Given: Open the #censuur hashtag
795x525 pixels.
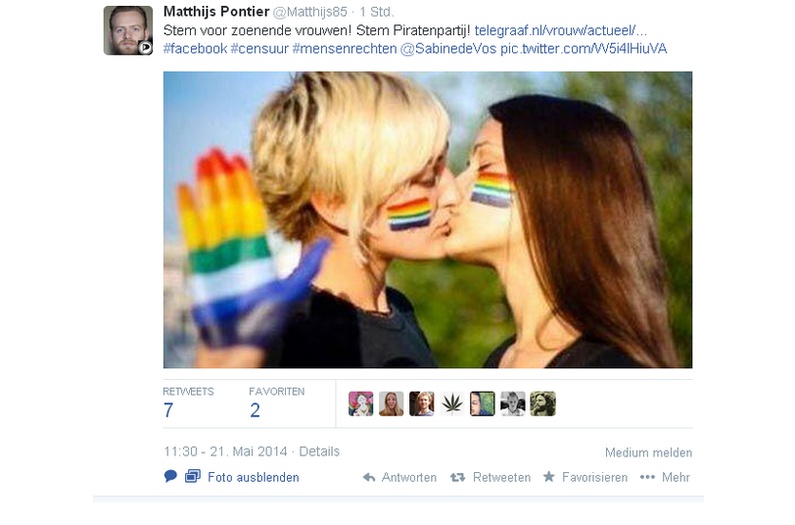Looking at the screenshot, I should pos(260,49).
